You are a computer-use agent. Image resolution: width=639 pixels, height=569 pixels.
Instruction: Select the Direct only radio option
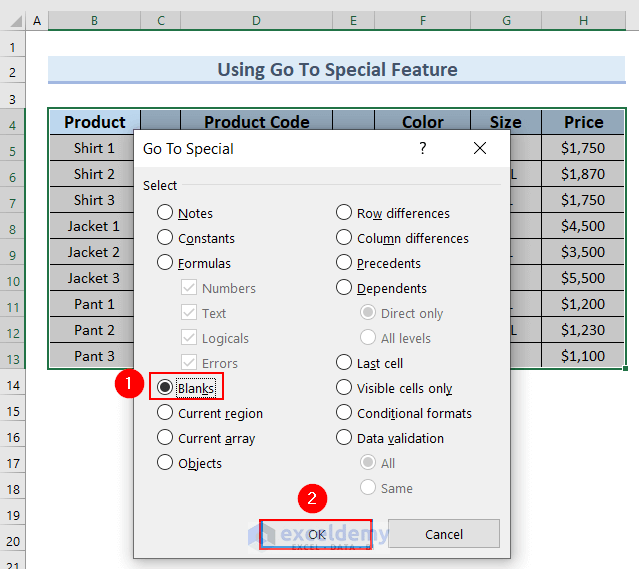[x=402, y=313]
